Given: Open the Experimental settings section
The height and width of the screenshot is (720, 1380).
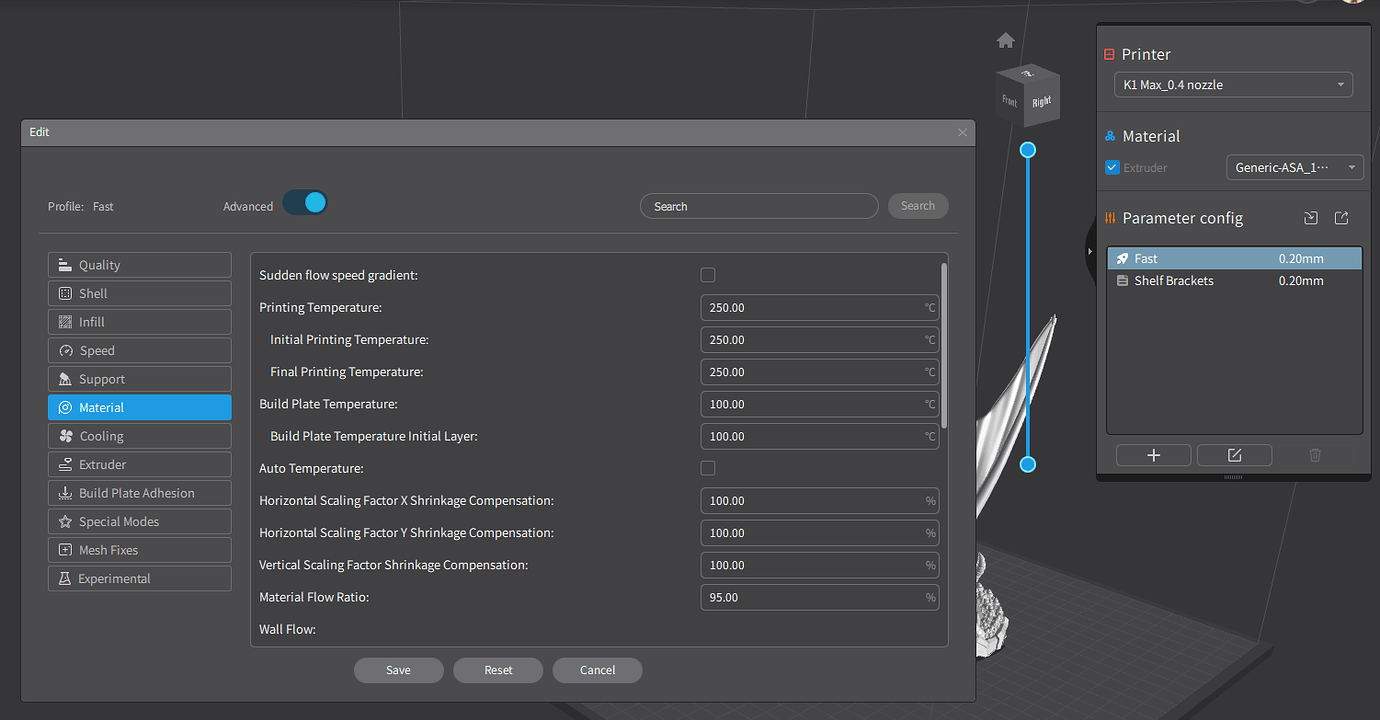Looking at the screenshot, I should click(139, 578).
